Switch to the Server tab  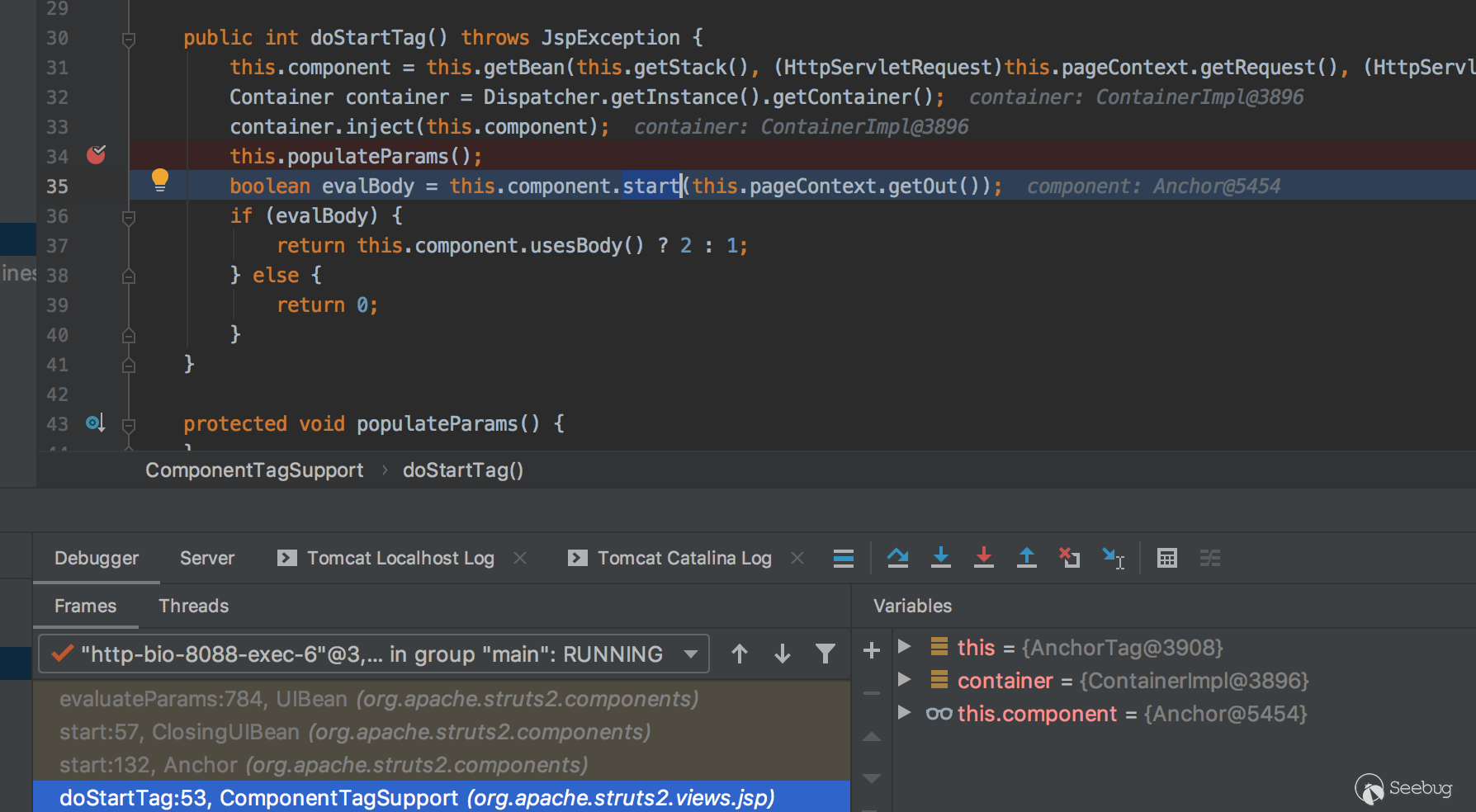(x=206, y=559)
